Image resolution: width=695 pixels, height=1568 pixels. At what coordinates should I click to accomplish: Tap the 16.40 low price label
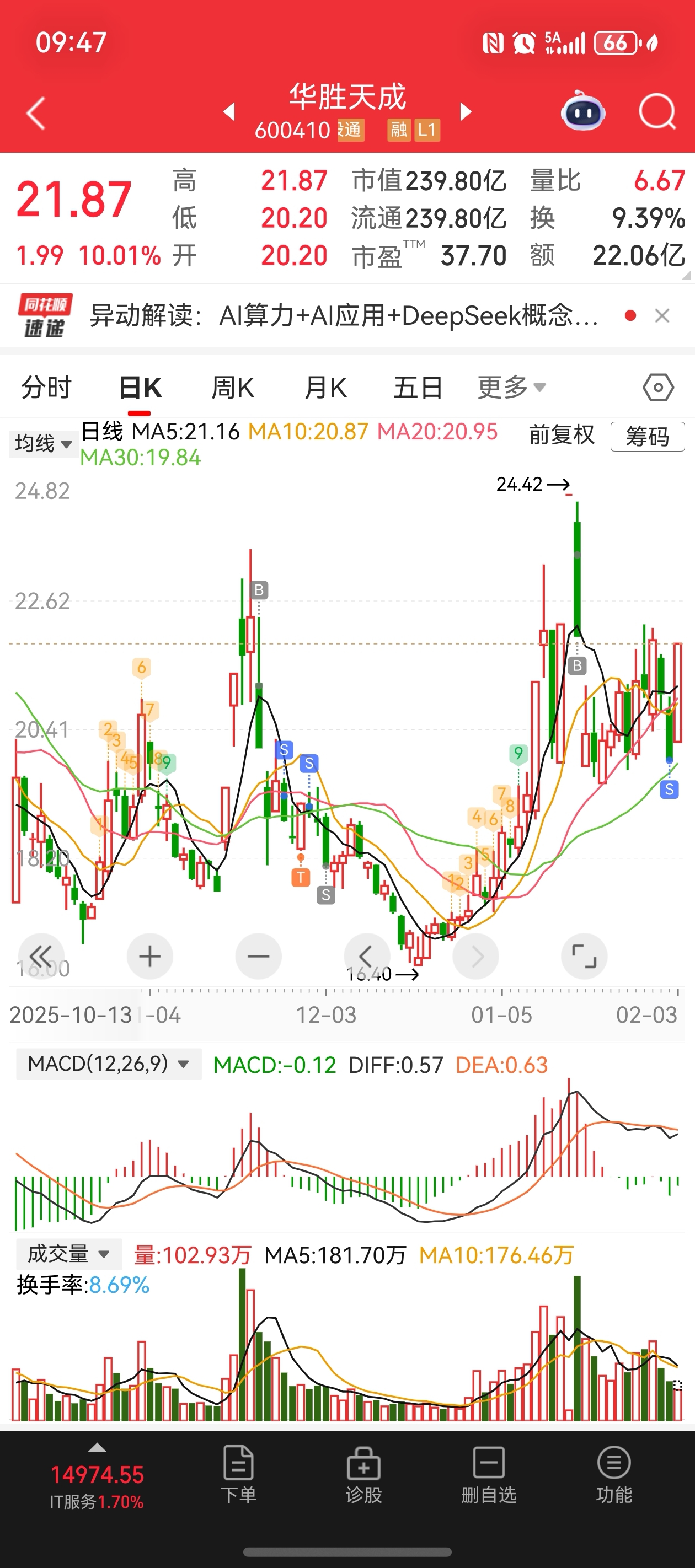[x=369, y=975]
